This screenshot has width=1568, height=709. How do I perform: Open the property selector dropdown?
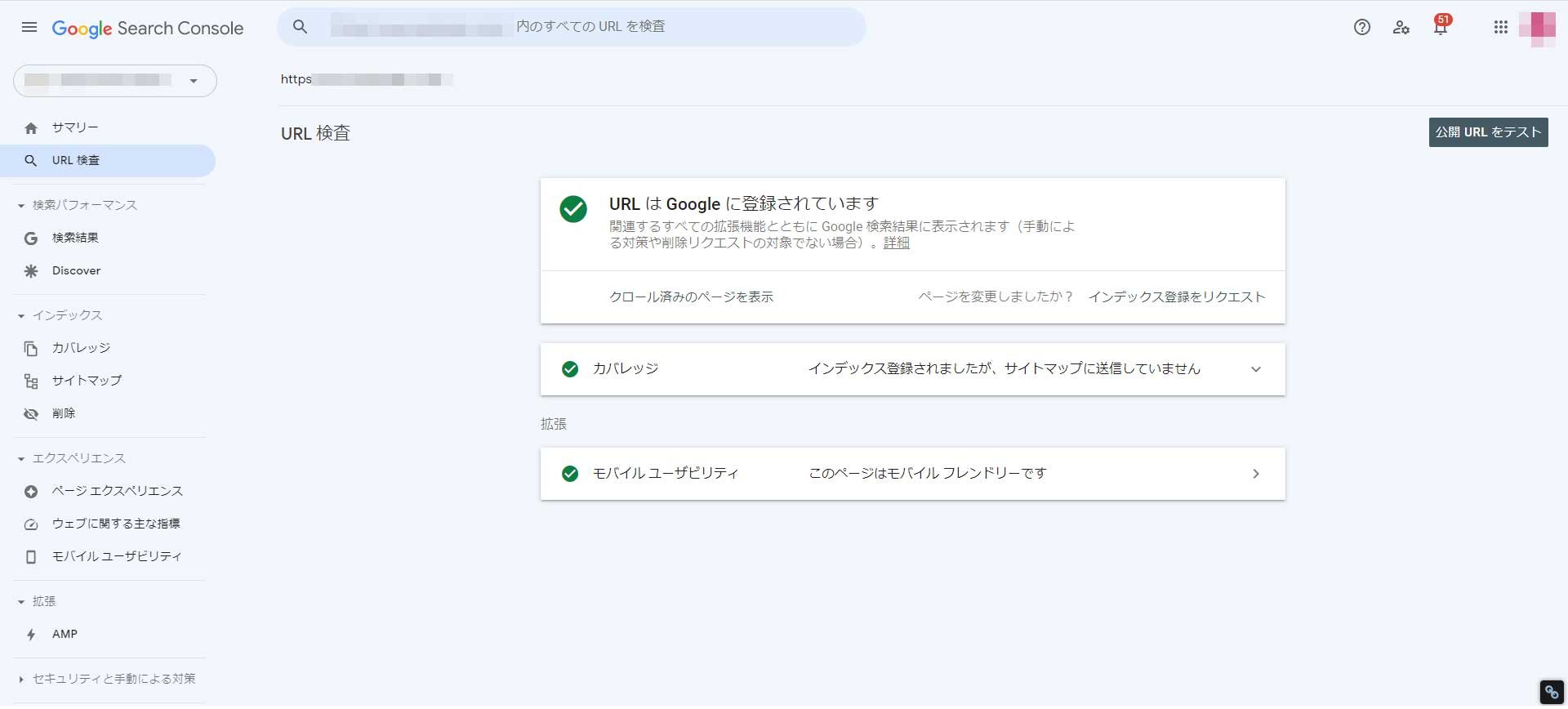pyautogui.click(x=115, y=81)
